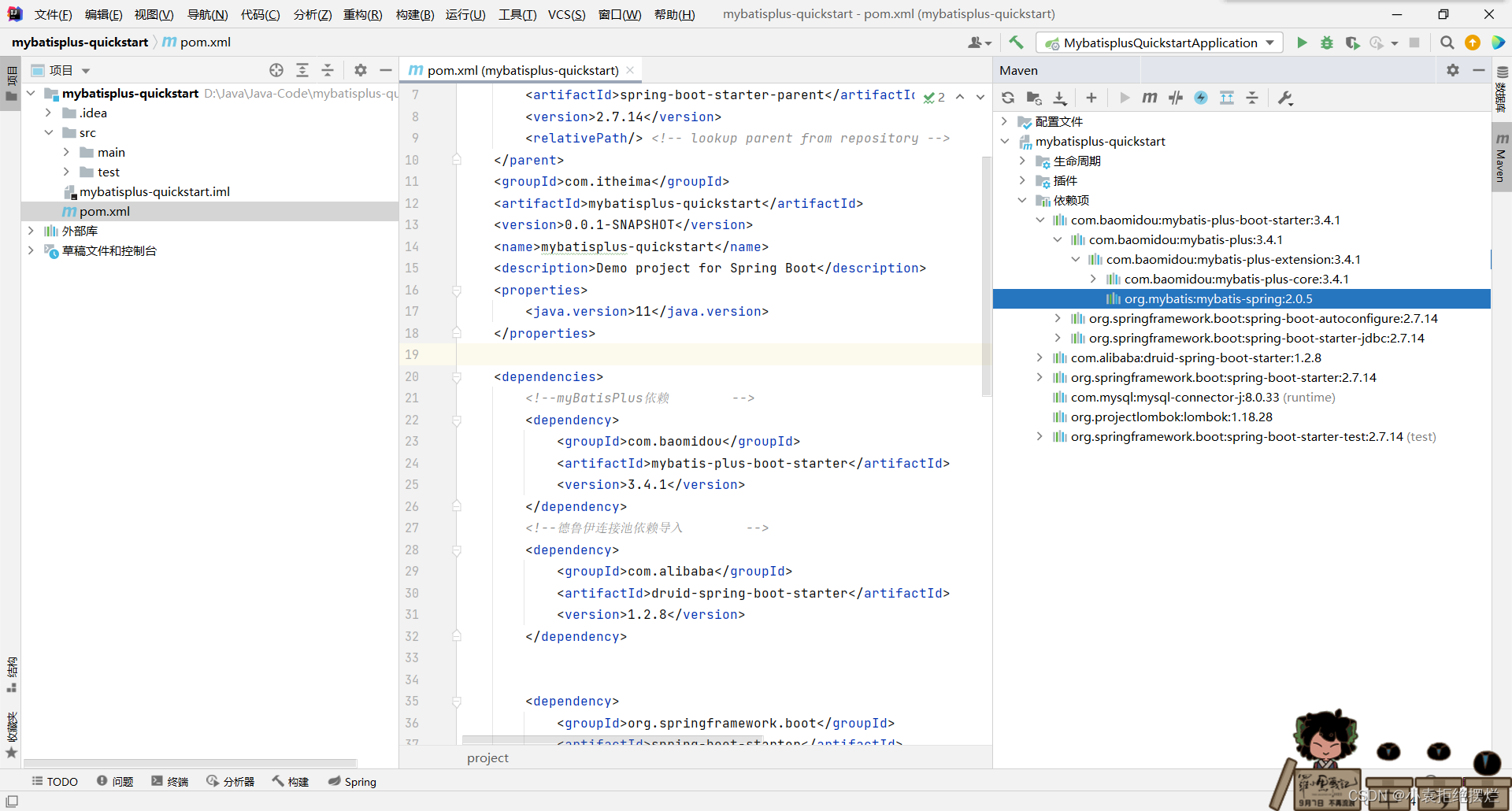Collapse all nodes in Maven toolbar
Screen dimensions: 1512x811
1252,98
